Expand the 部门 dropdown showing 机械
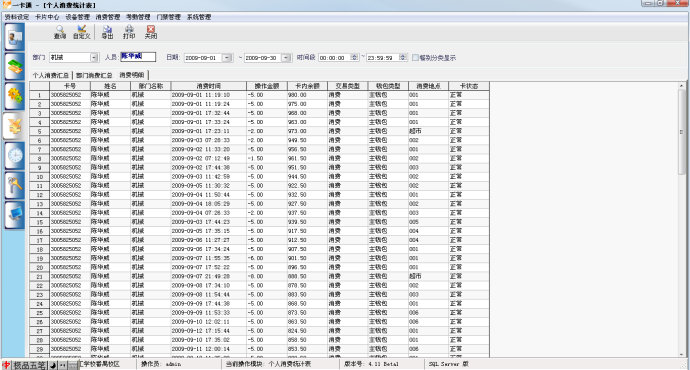Screen dimensions: 690x370 click(x=94, y=58)
